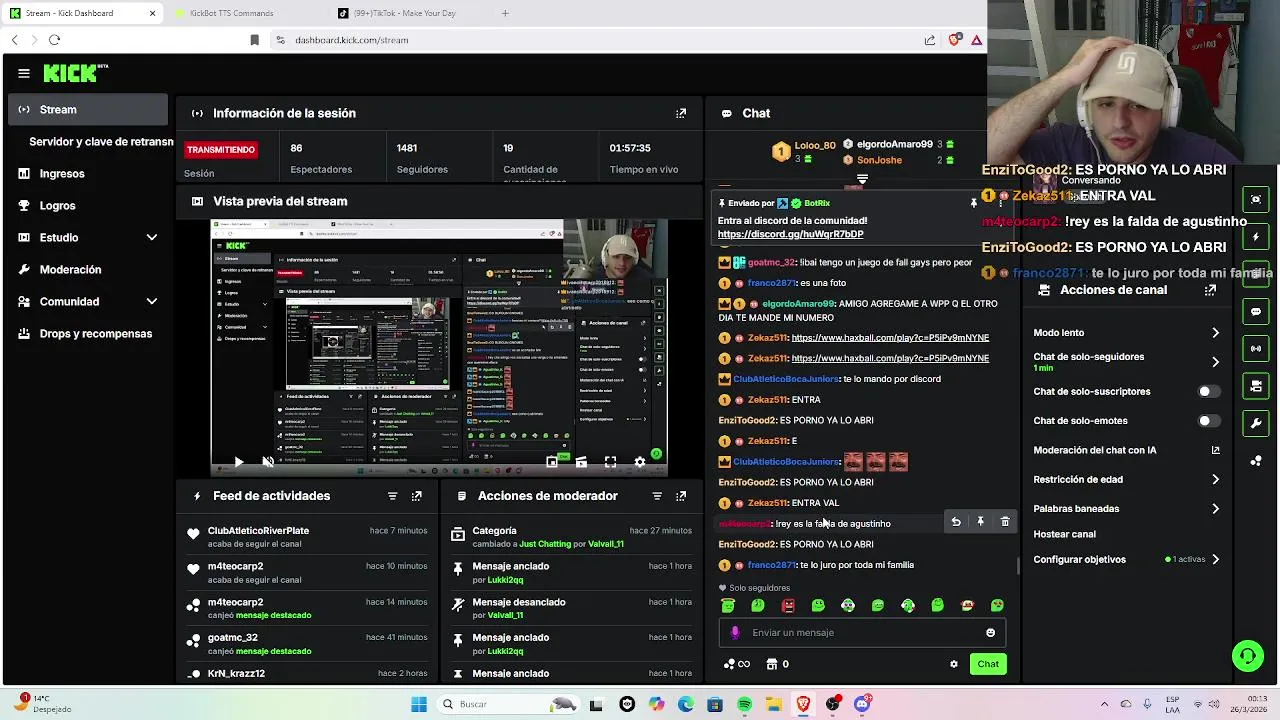Open first Zekaz511 haxball link
The width and height of the screenshot is (1280, 720).
point(890,338)
